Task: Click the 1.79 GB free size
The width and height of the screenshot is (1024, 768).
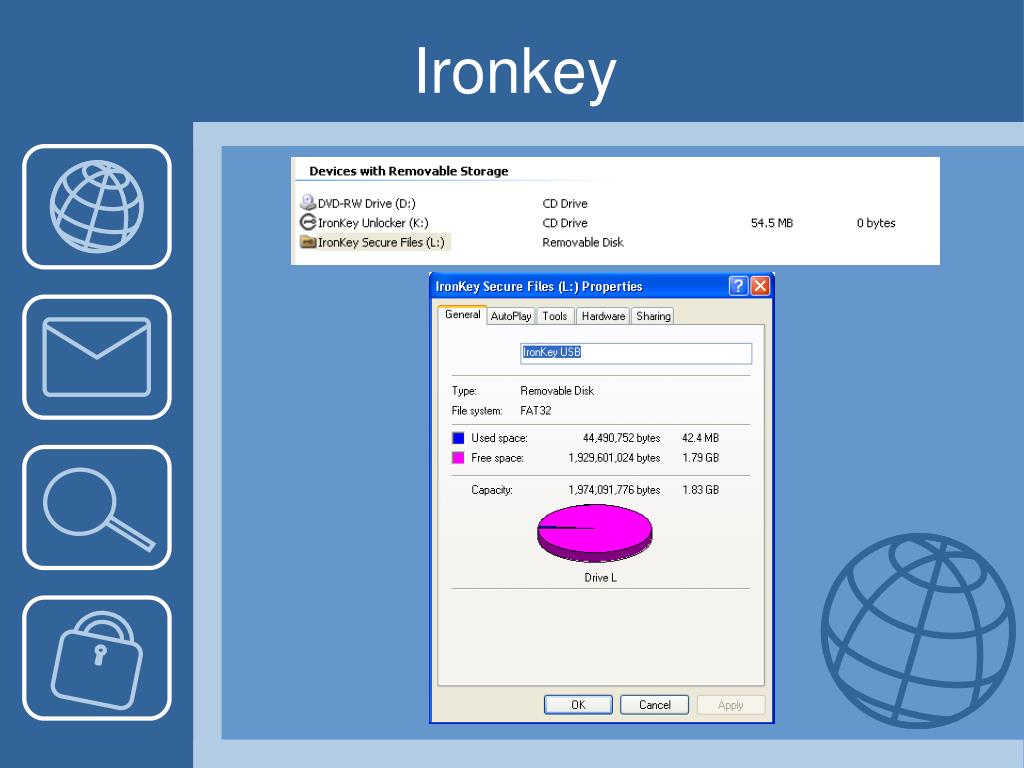Action: pos(700,458)
